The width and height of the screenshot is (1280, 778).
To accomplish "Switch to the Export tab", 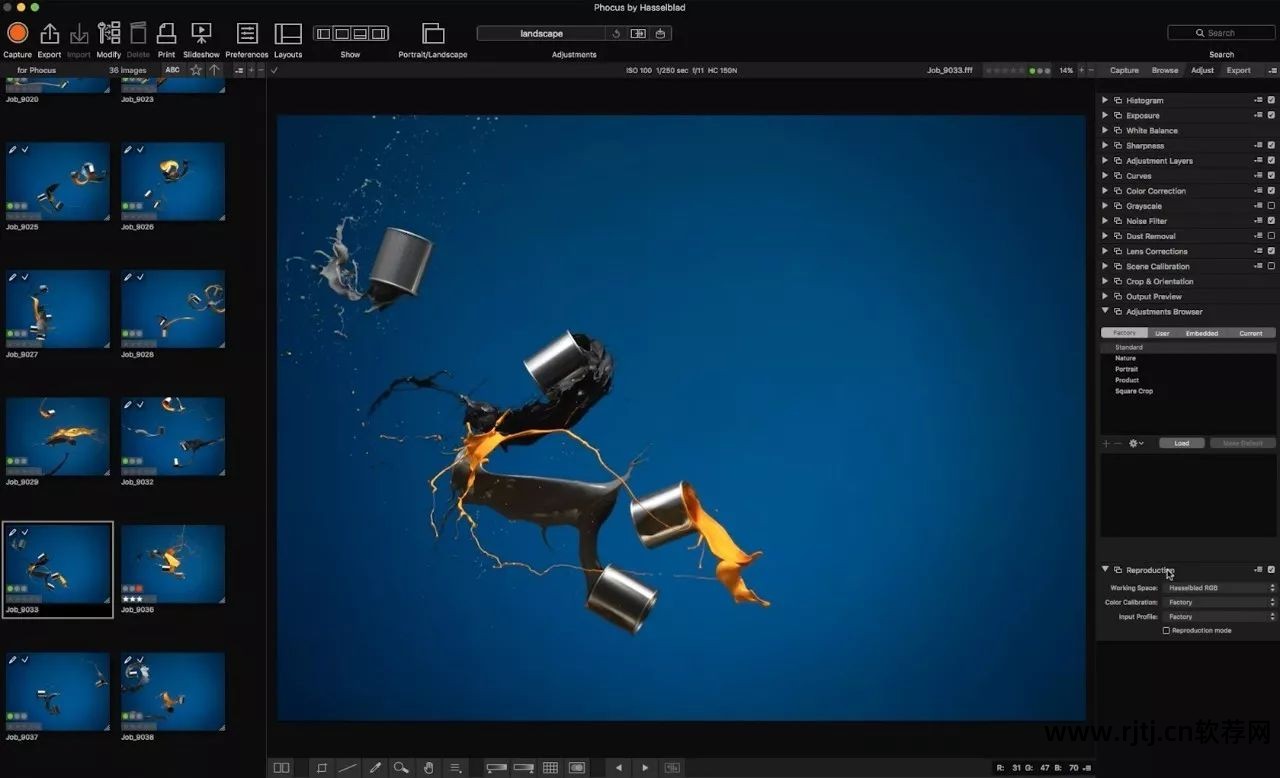I will 1238,70.
